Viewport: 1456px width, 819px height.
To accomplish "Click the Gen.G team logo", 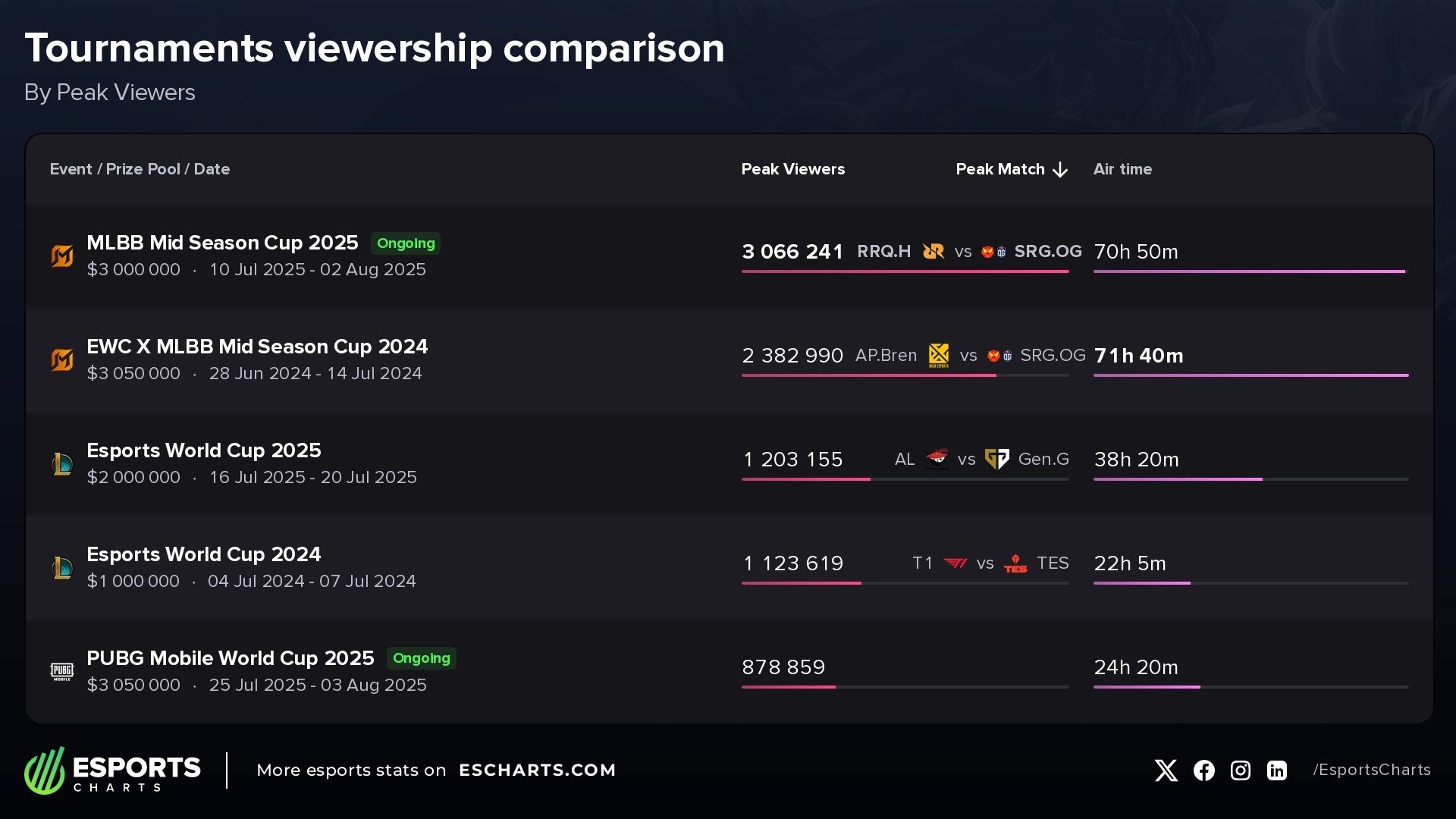I will [996, 459].
